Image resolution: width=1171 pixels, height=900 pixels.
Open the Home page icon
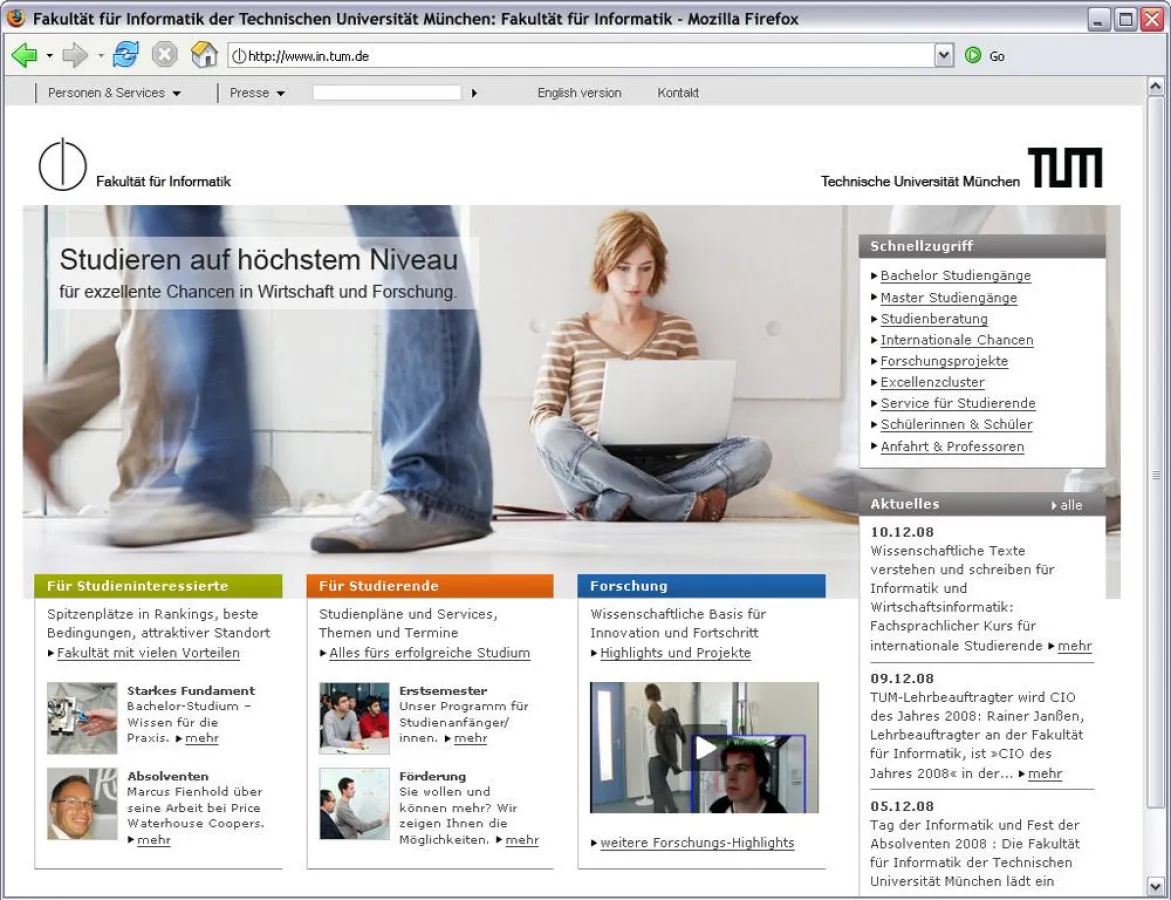click(203, 56)
